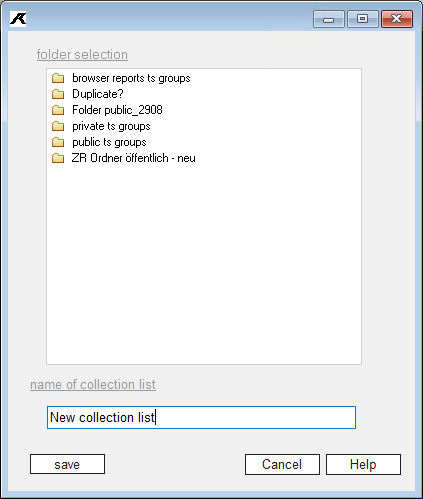Select the Duplicate? folder entry
Image resolution: width=423 pixels, height=499 pixels.
pyautogui.click(x=98, y=94)
